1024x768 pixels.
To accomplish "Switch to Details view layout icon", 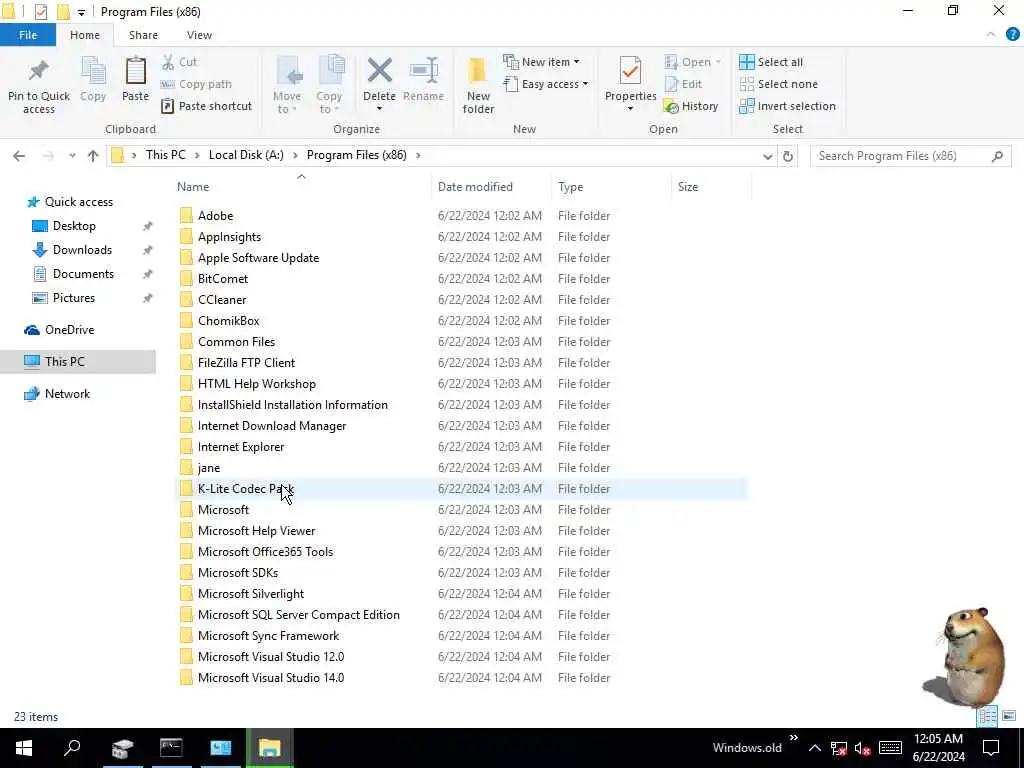I will (x=987, y=716).
